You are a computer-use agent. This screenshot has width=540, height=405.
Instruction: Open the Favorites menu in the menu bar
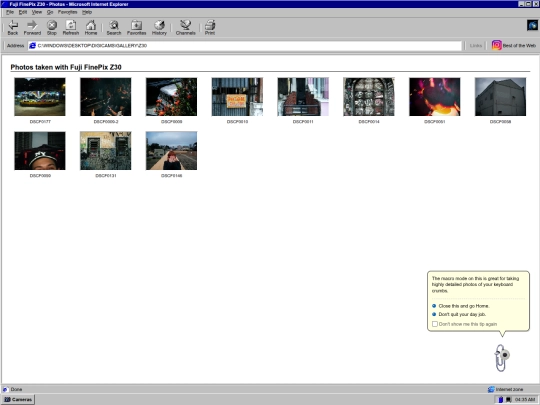[68, 12]
